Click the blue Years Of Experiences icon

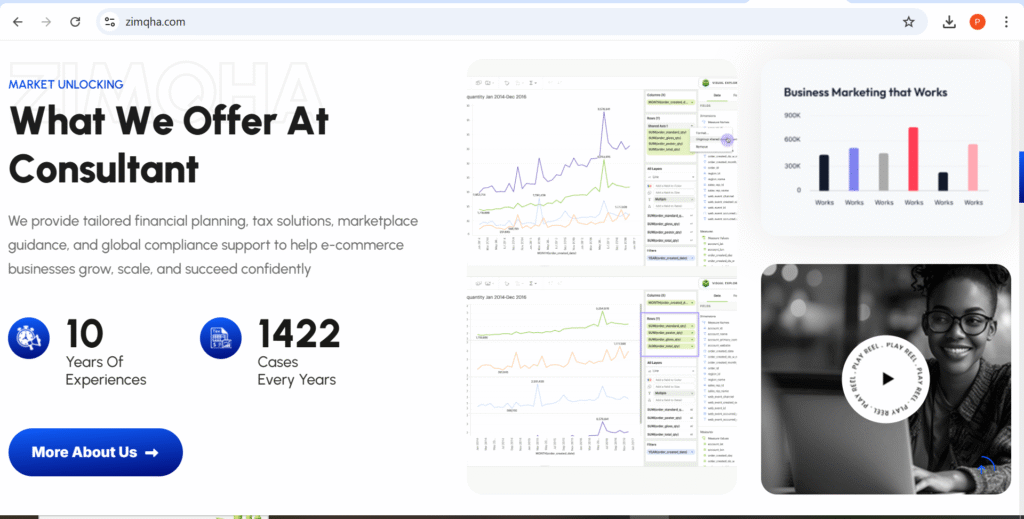point(29,338)
